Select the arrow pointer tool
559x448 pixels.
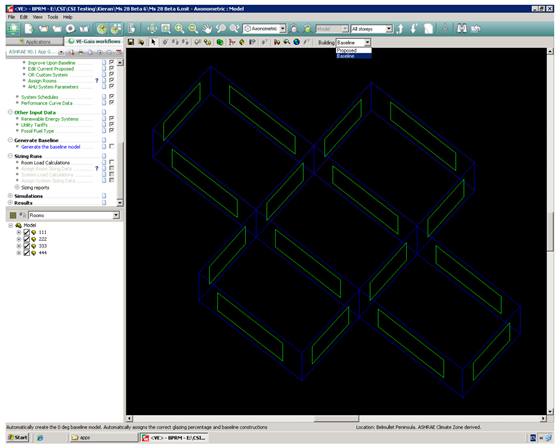tap(153, 42)
